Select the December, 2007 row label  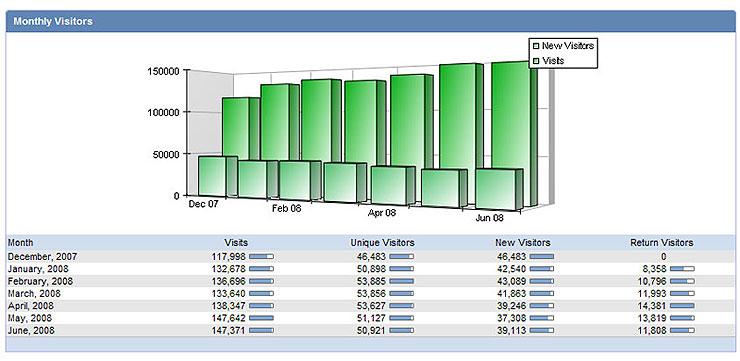coord(42,257)
